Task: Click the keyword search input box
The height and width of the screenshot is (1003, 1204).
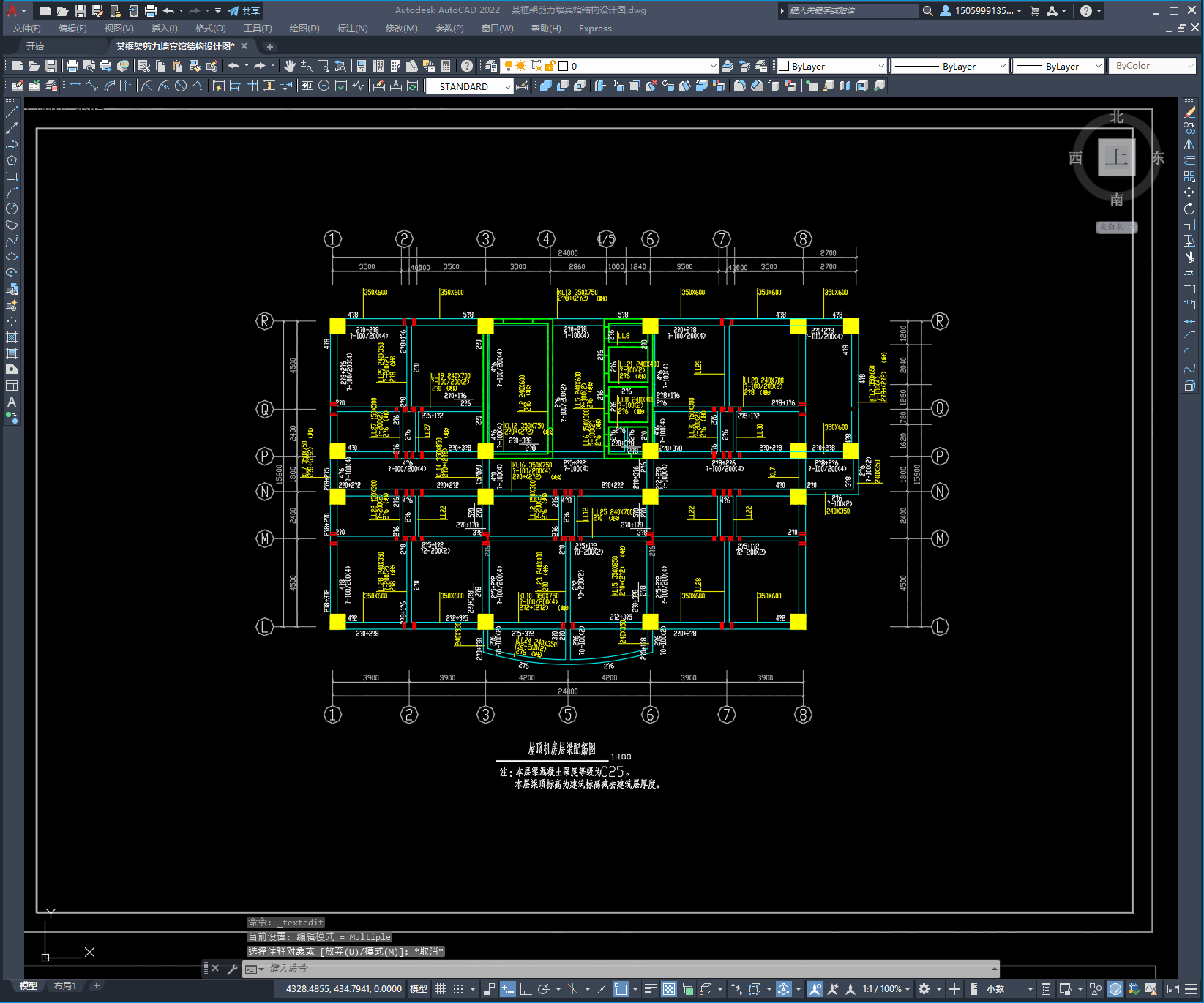Action: pos(852,11)
